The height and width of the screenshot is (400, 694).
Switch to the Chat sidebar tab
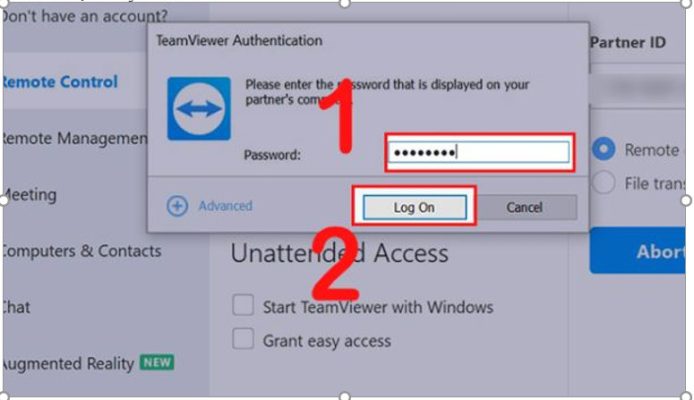[x=16, y=307]
